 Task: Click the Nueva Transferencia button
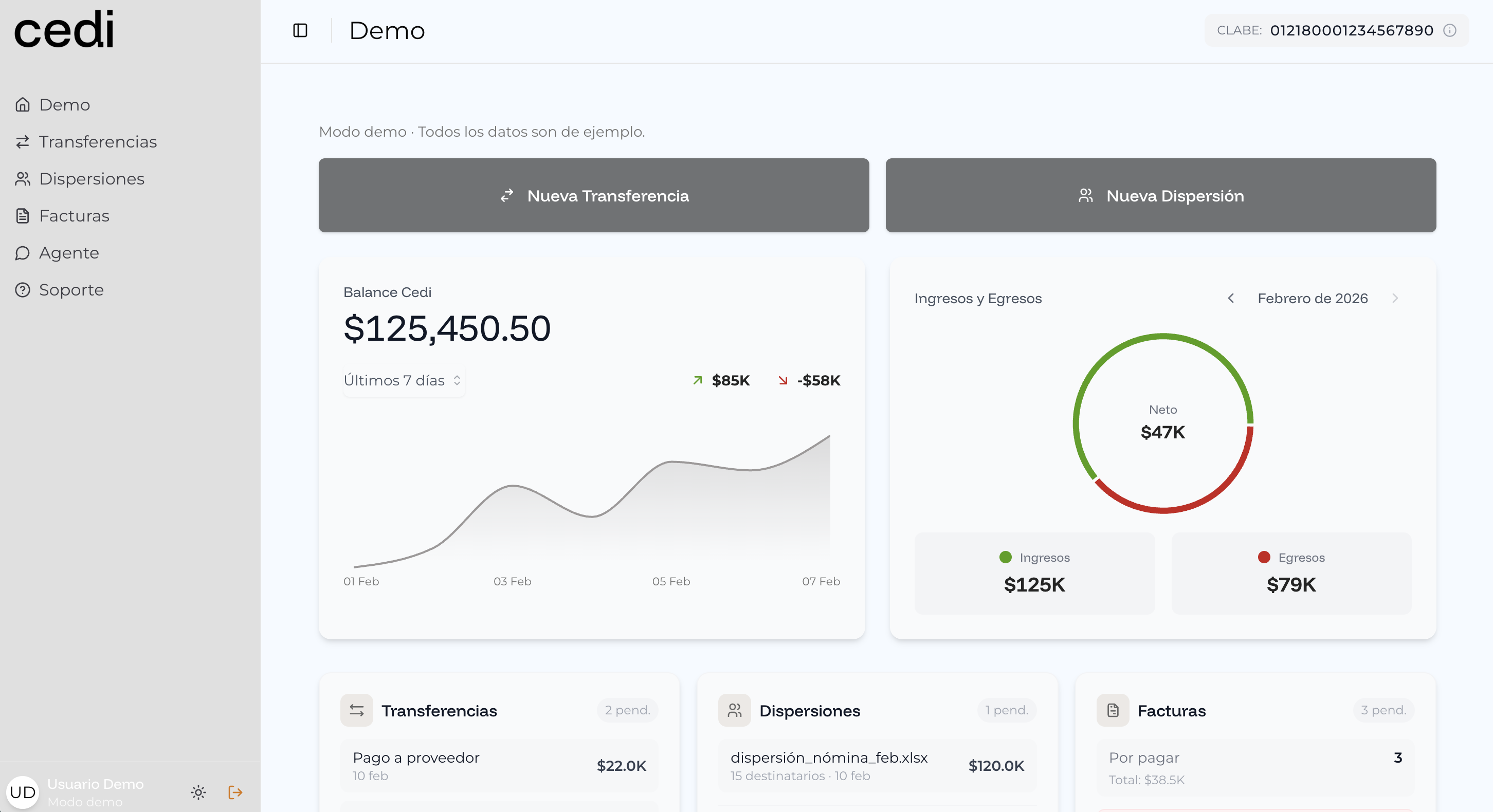pos(593,196)
